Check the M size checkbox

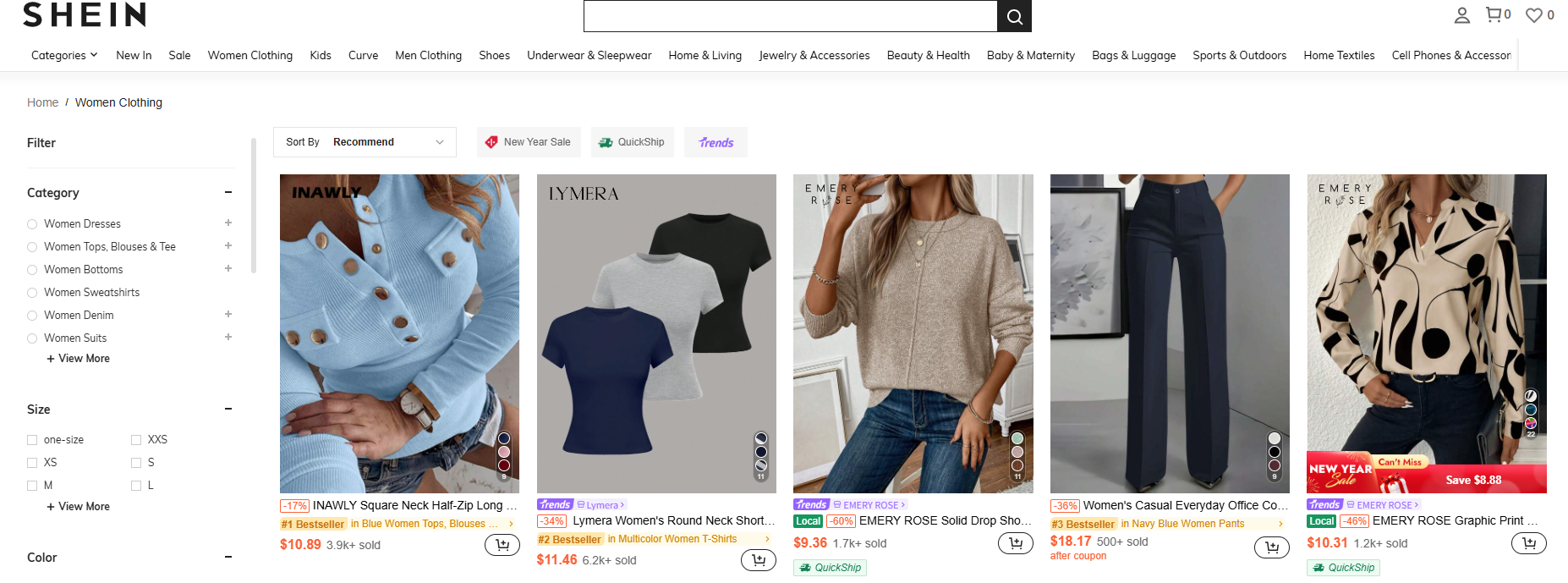[32, 486]
